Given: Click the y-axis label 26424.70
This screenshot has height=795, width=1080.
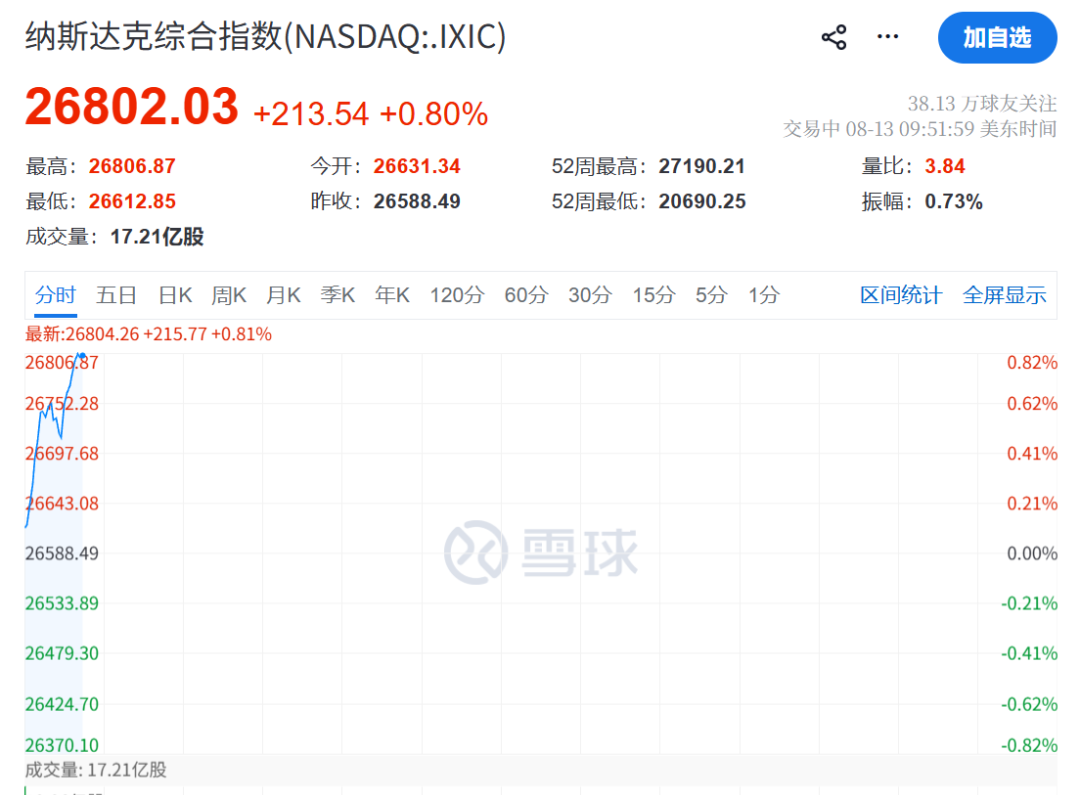Looking at the screenshot, I should (62, 704).
